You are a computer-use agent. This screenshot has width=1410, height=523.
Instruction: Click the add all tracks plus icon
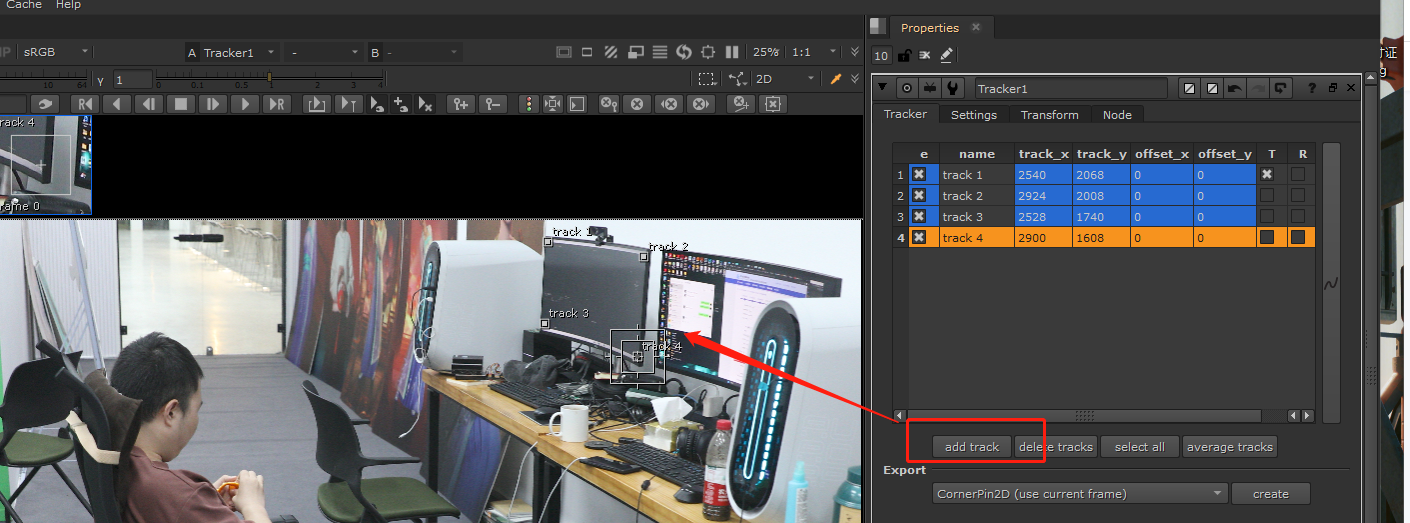point(400,104)
